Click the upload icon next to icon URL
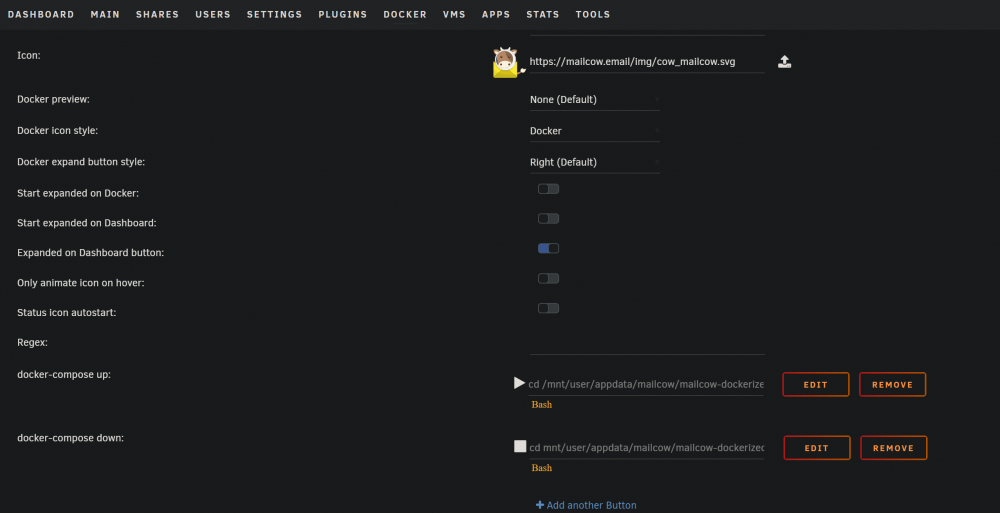Screen dimensions: 1000x513 [784, 62]
